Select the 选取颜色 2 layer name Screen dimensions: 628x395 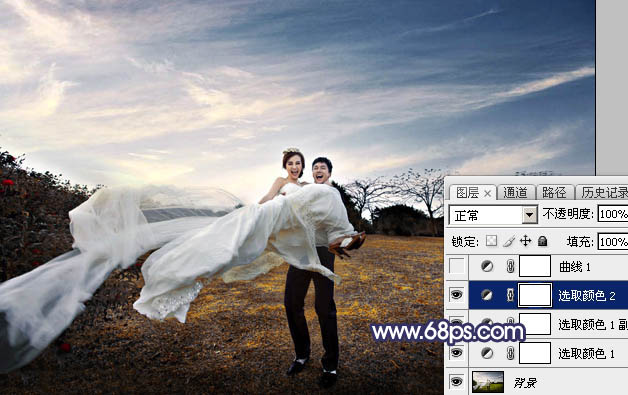[587, 296]
